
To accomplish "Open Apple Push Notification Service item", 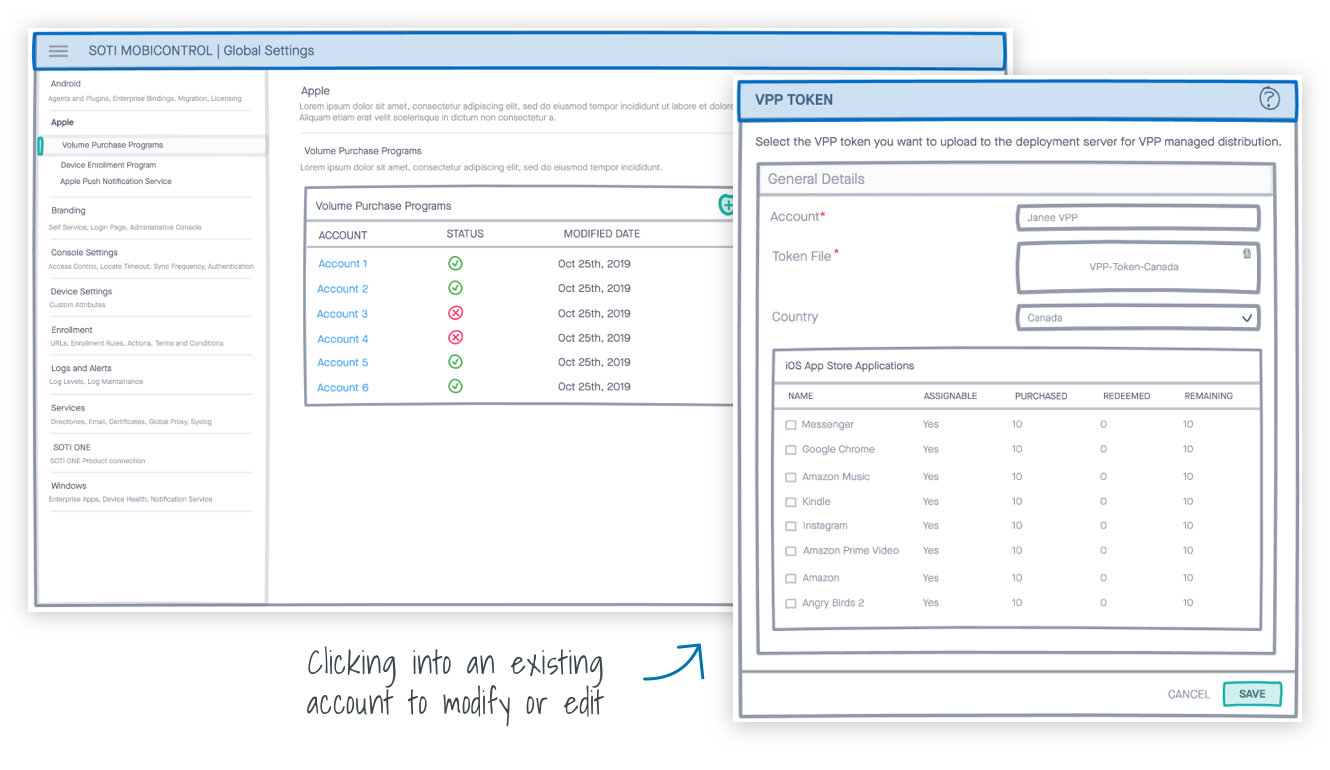I will pos(116,182).
